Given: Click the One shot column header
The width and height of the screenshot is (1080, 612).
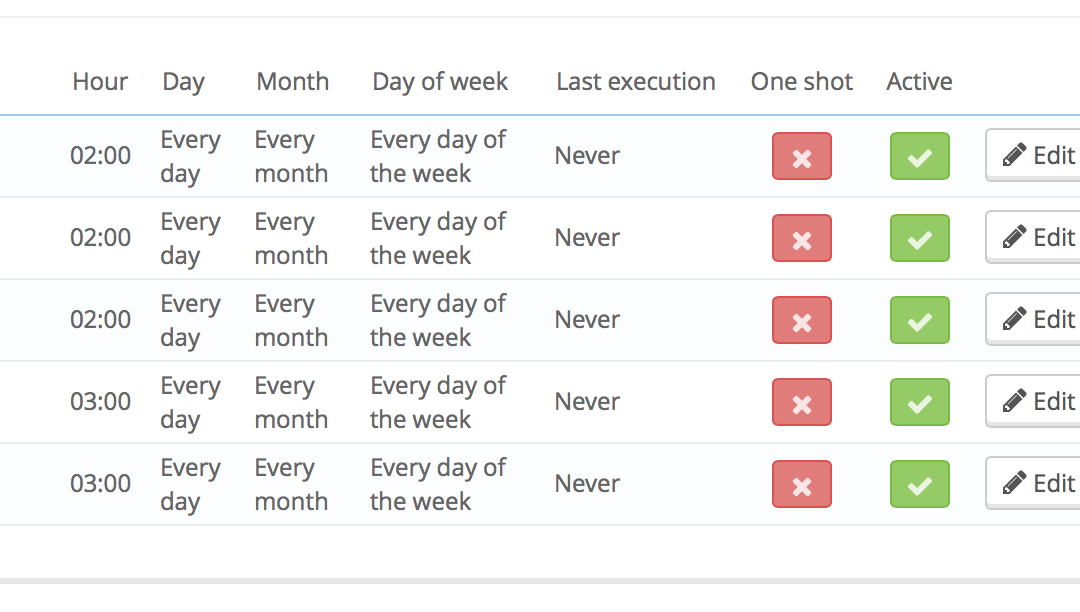Looking at the screenshot, I should click(801, 82).
